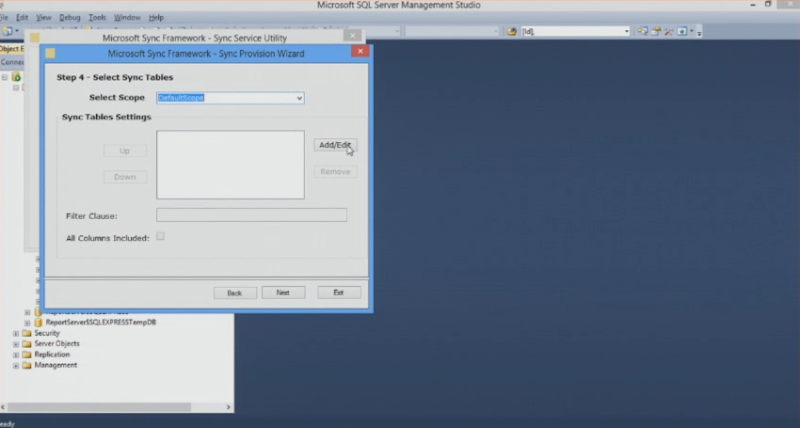Select the Replication tree node
This screenshot has width=800, height=428.
coord(52,355)
